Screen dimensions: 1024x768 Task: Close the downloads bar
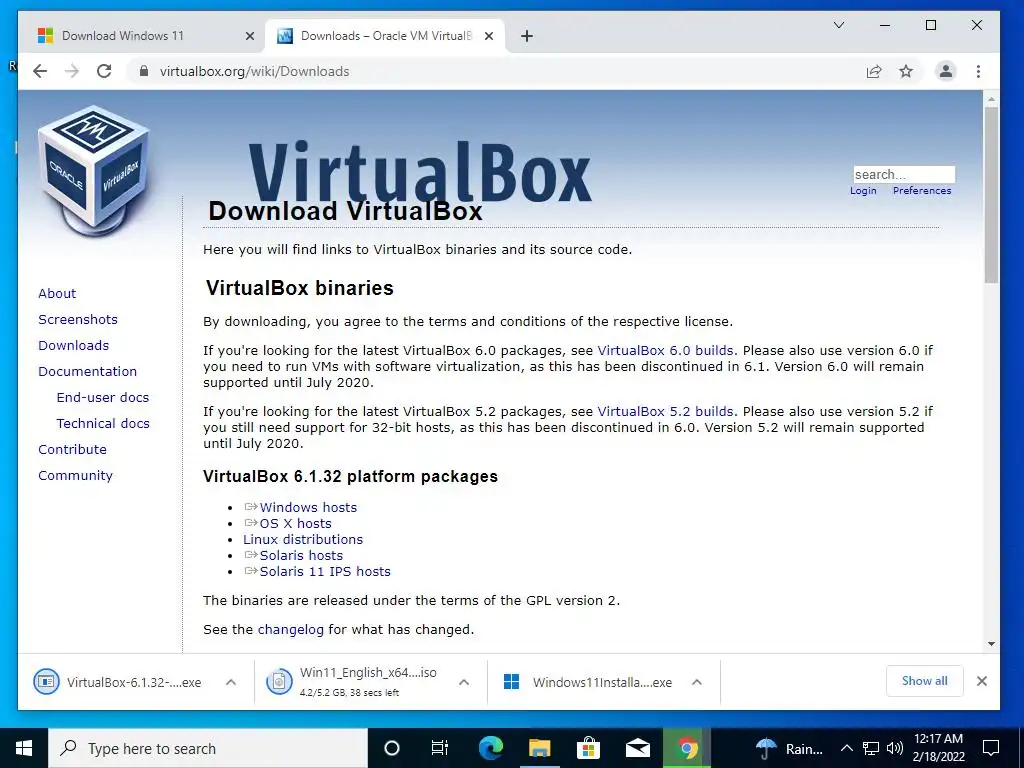982,681
